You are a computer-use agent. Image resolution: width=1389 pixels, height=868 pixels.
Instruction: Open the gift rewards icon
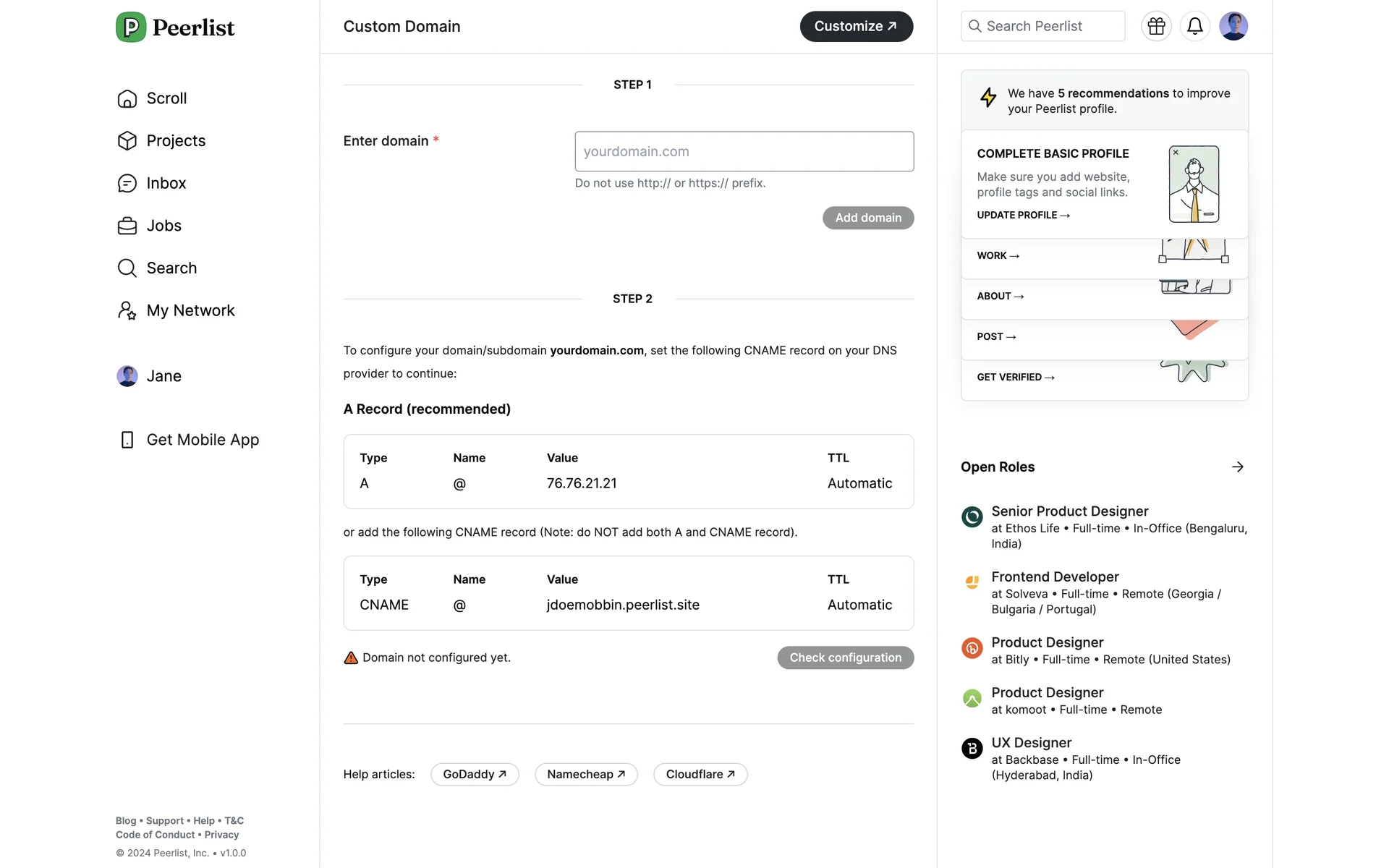pyautogui.click(x=1156, y=27)
